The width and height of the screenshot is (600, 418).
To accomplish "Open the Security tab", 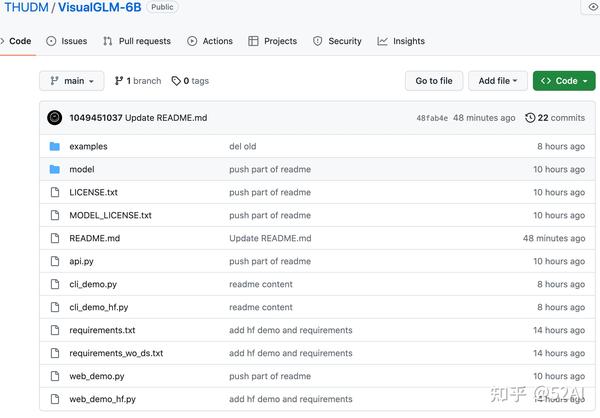I will [x=337, y=41].
